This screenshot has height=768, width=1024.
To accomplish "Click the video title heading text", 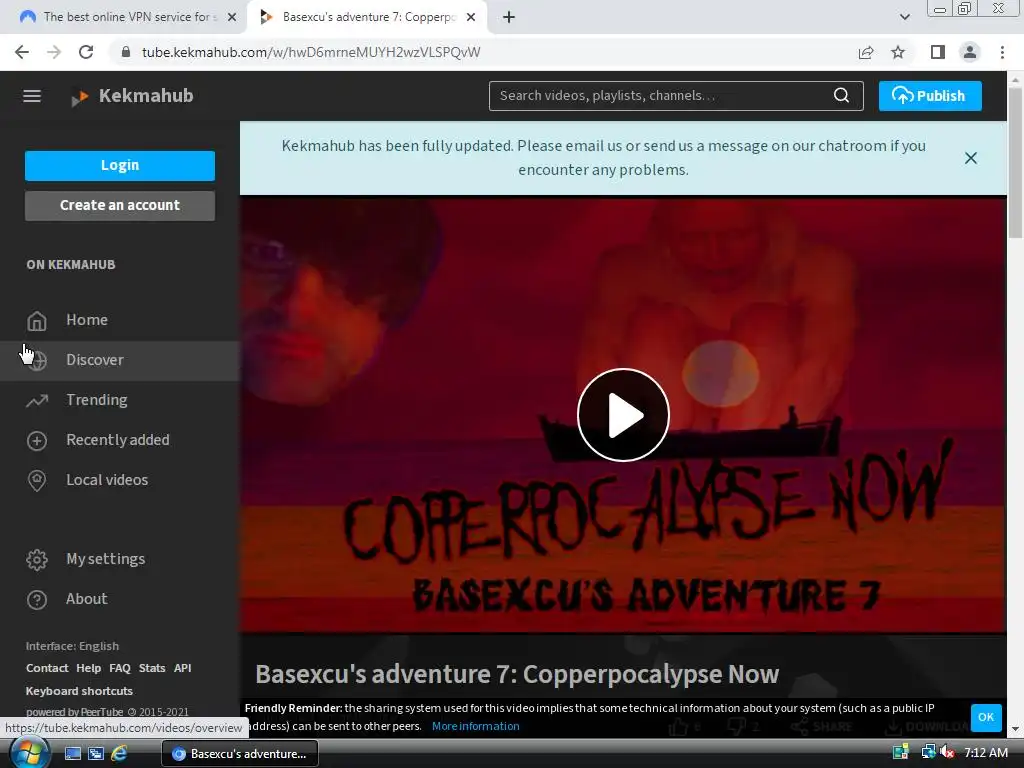I will (517, 674).
